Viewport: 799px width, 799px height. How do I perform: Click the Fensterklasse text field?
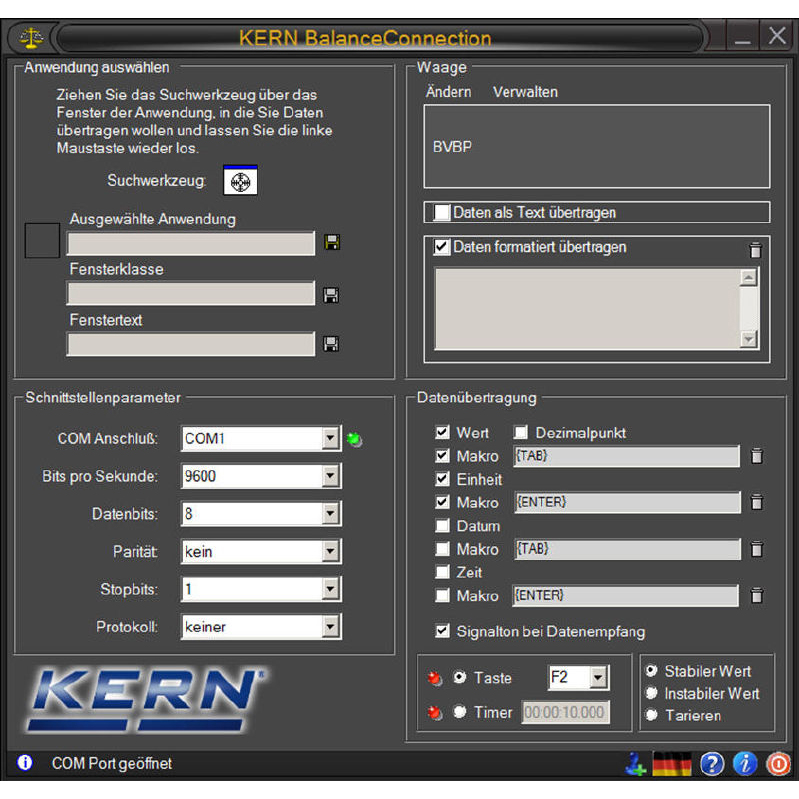click(191, 294)
